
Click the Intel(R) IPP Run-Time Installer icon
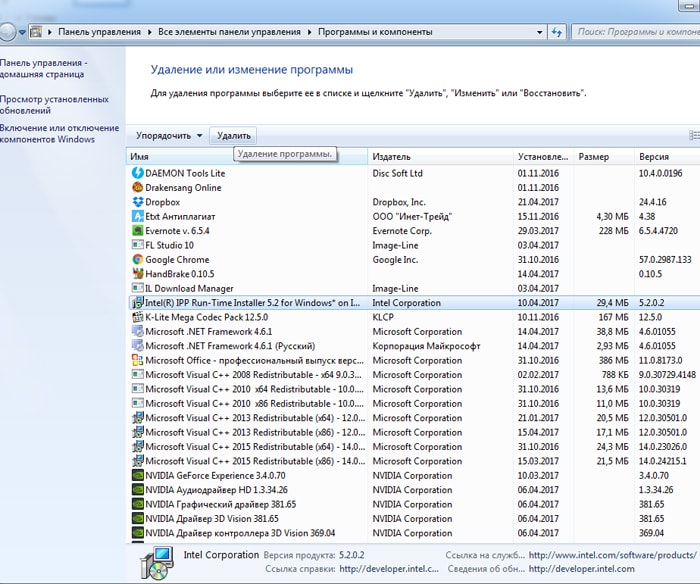tap(138, 302)
